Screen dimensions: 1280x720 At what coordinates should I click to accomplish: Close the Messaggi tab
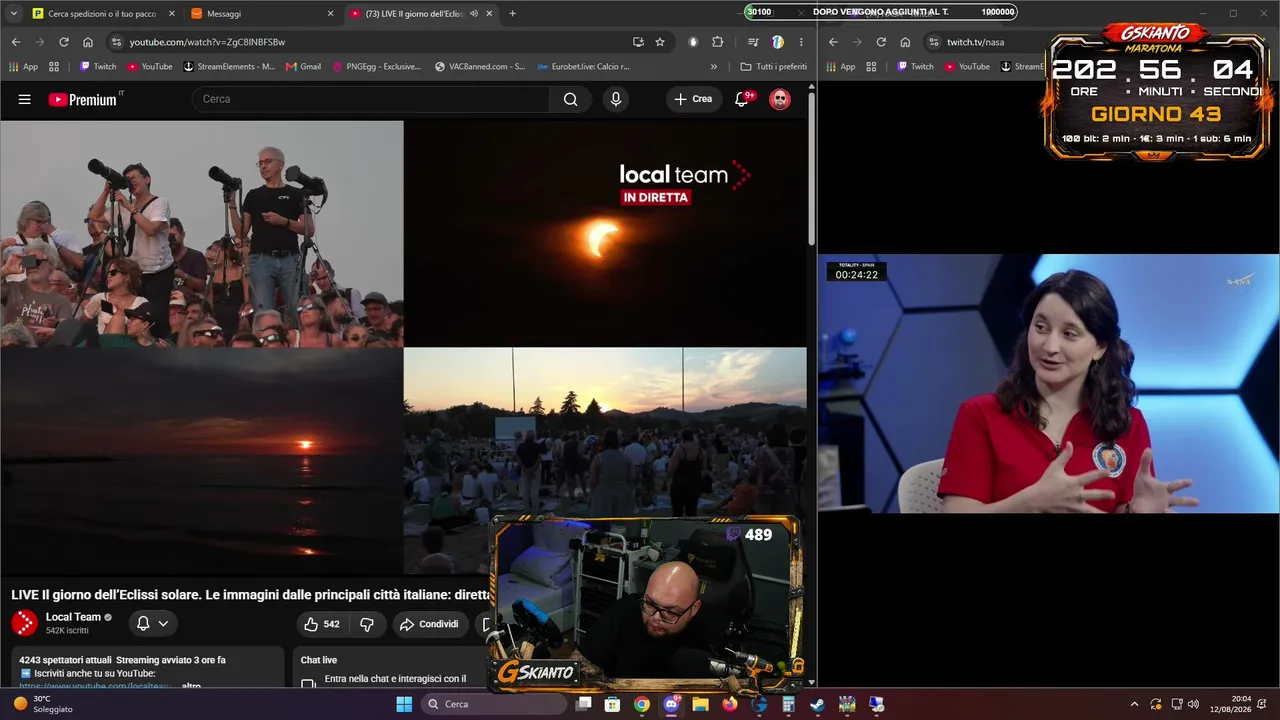coord(331,14)
